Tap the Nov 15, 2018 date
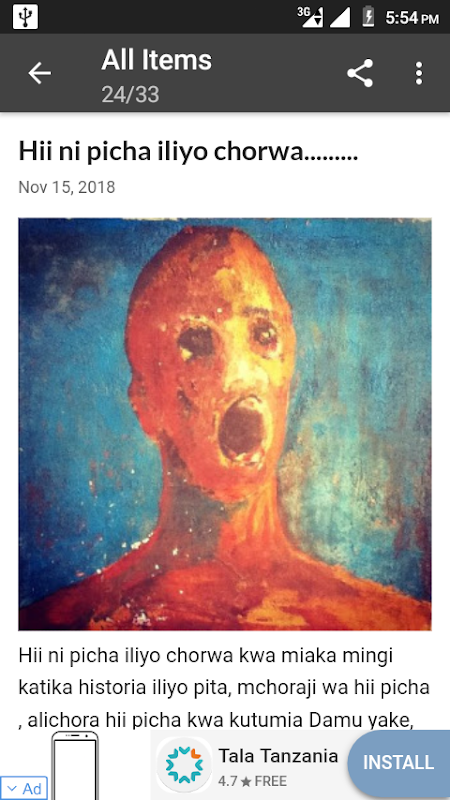This screenshot has width=450, height=800. pyautogui.click(x=67, y=187)
